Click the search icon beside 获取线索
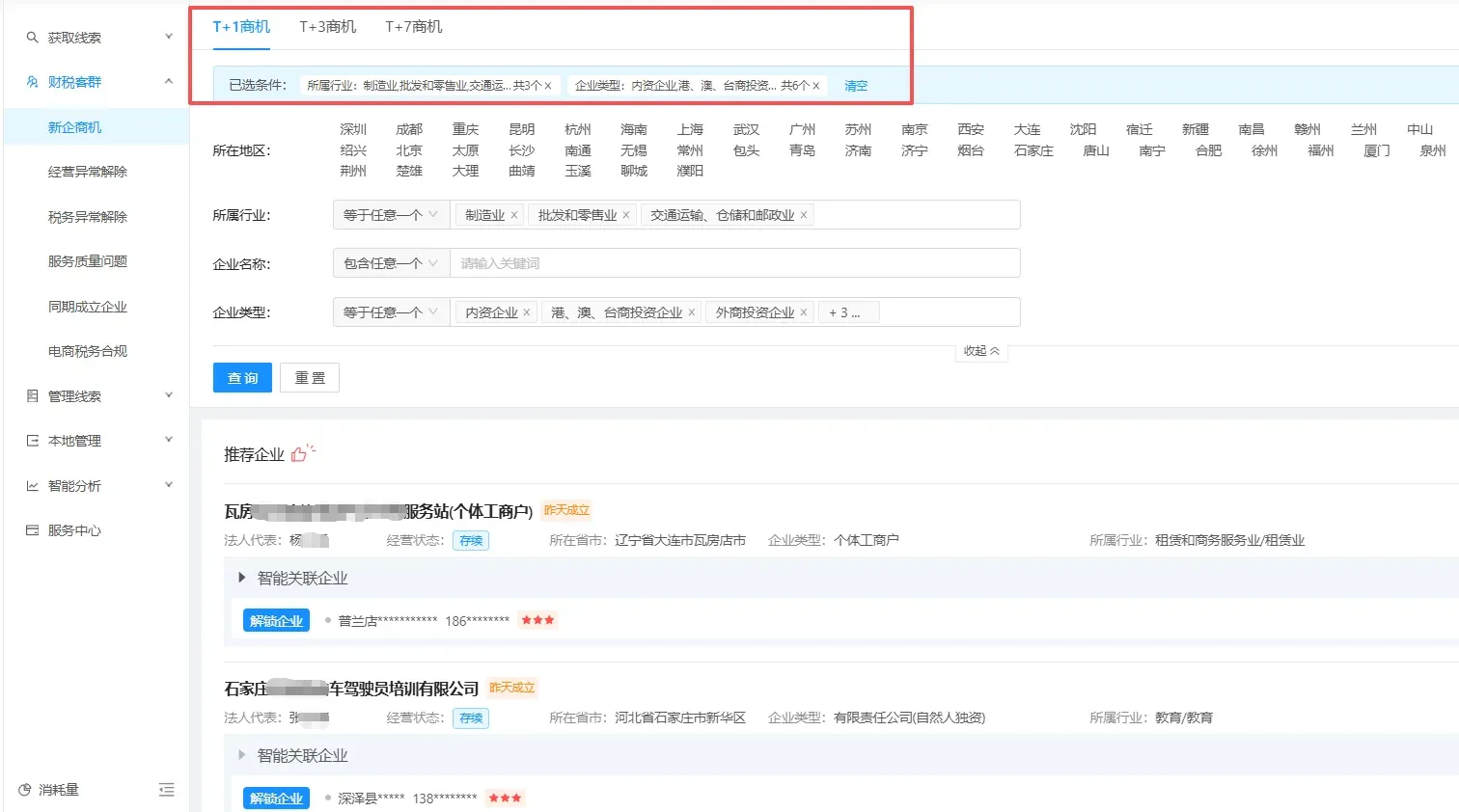The width and height of the screenshot is (1459, 812). click(32, 38)
